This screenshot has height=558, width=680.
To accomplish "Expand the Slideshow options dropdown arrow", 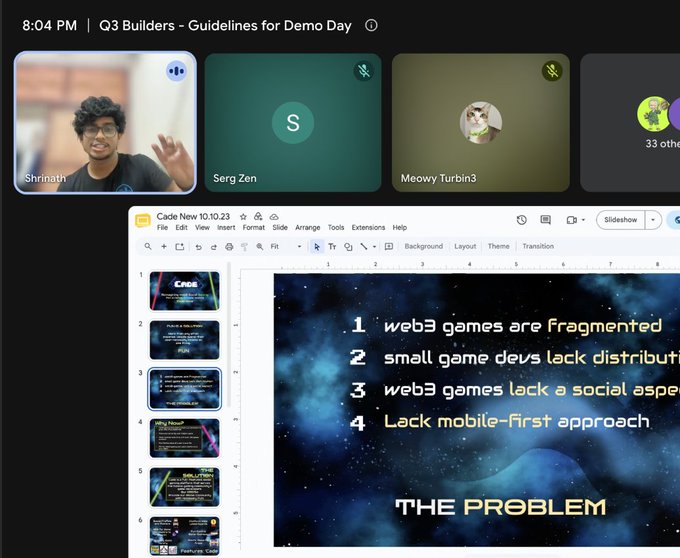I will point(653,220).
